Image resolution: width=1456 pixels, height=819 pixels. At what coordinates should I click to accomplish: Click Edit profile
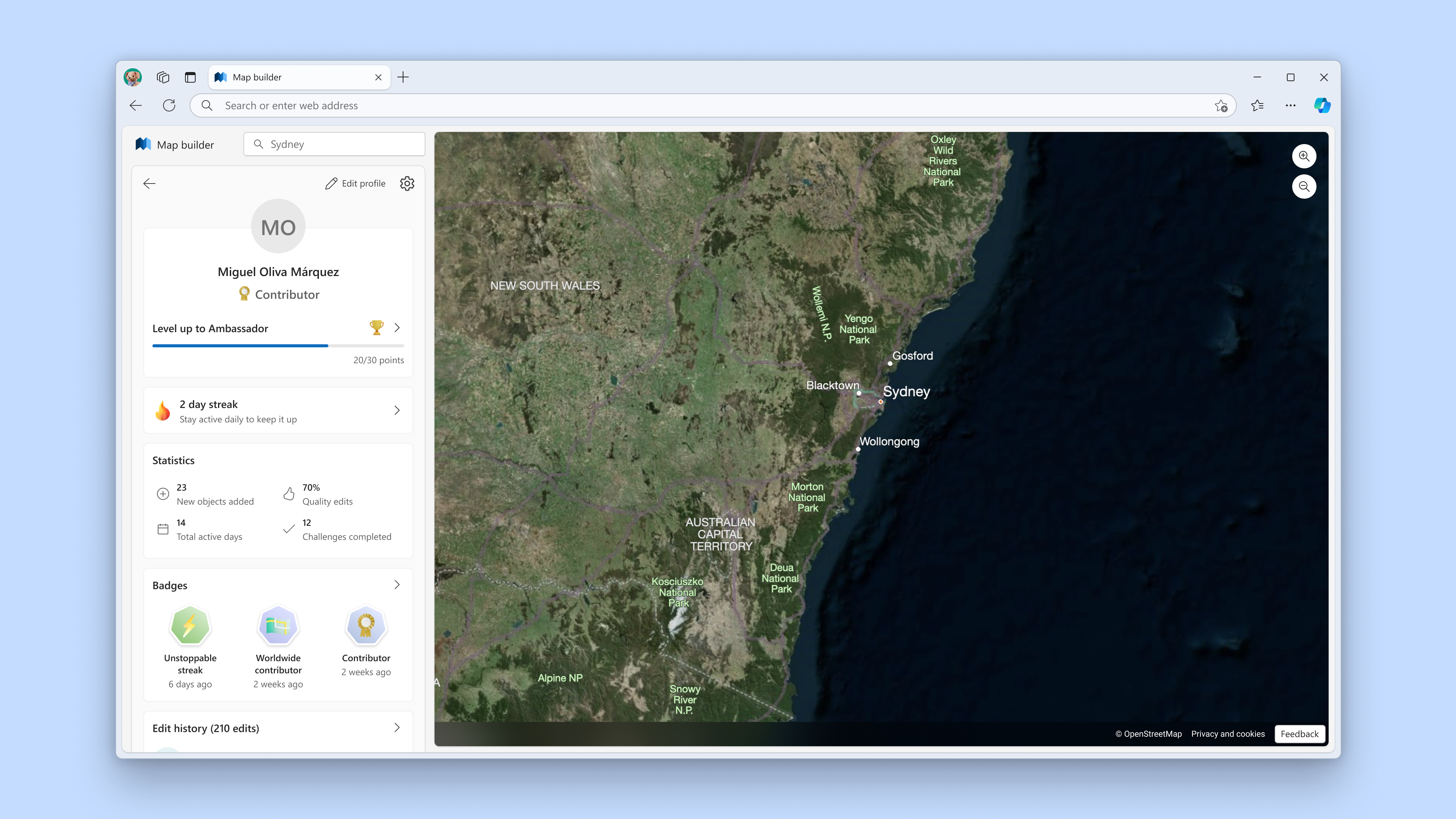356,184
